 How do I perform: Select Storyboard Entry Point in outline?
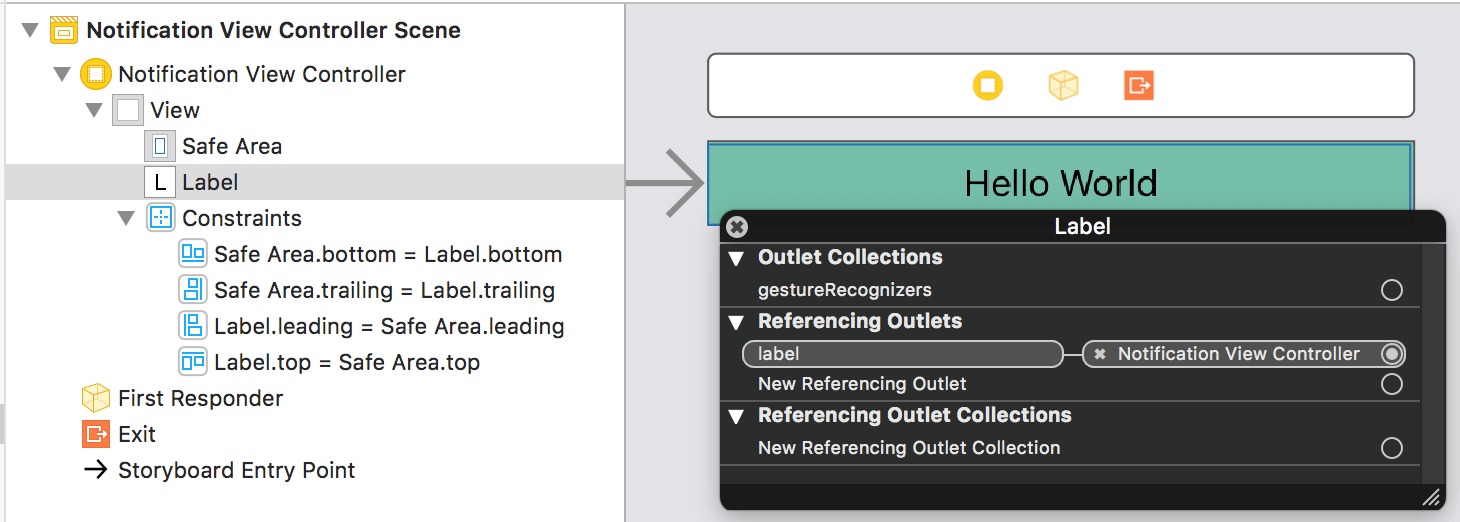click(x=236, y=470)
